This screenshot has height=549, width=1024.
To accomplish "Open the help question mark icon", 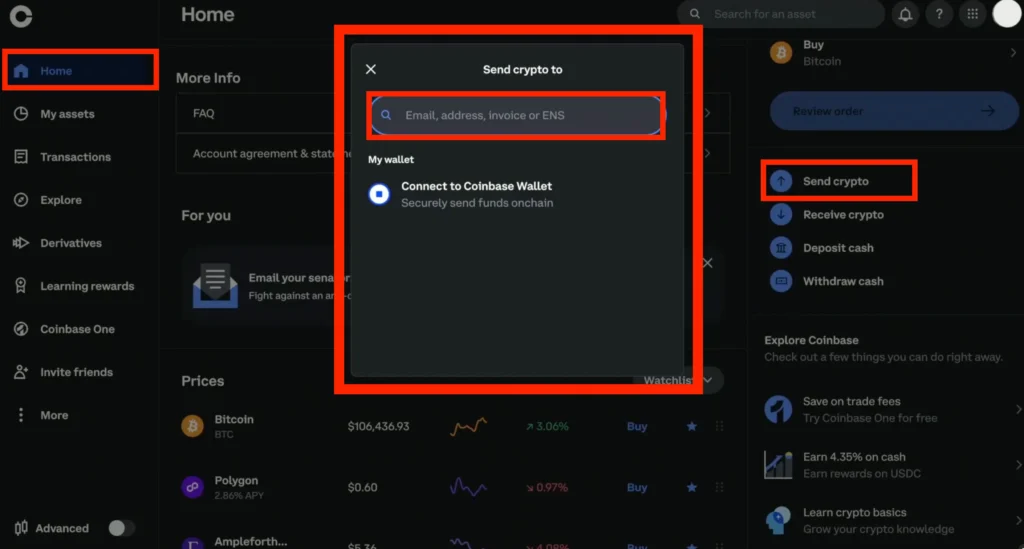I will click(938, 14).
